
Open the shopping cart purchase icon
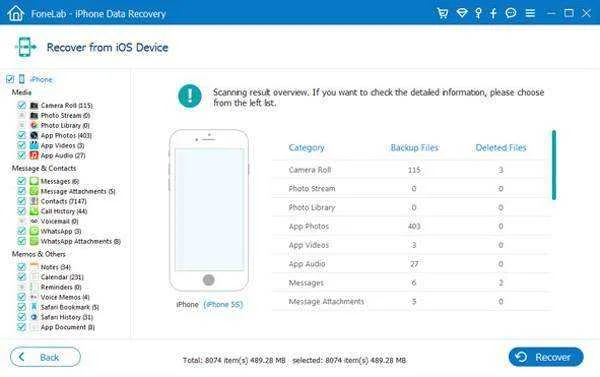(442, 13)
